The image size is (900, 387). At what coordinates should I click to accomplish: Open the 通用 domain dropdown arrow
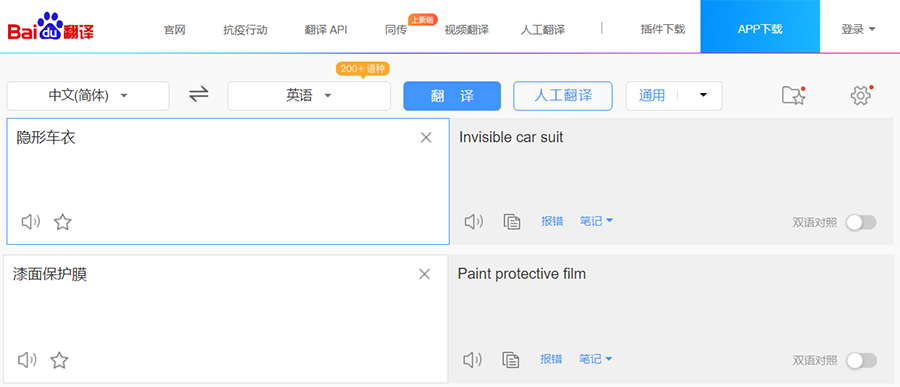click(x=703, y=95)
